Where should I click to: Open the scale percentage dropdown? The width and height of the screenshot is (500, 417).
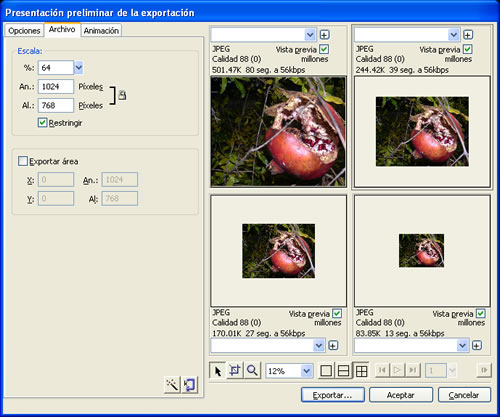[78, 68]
